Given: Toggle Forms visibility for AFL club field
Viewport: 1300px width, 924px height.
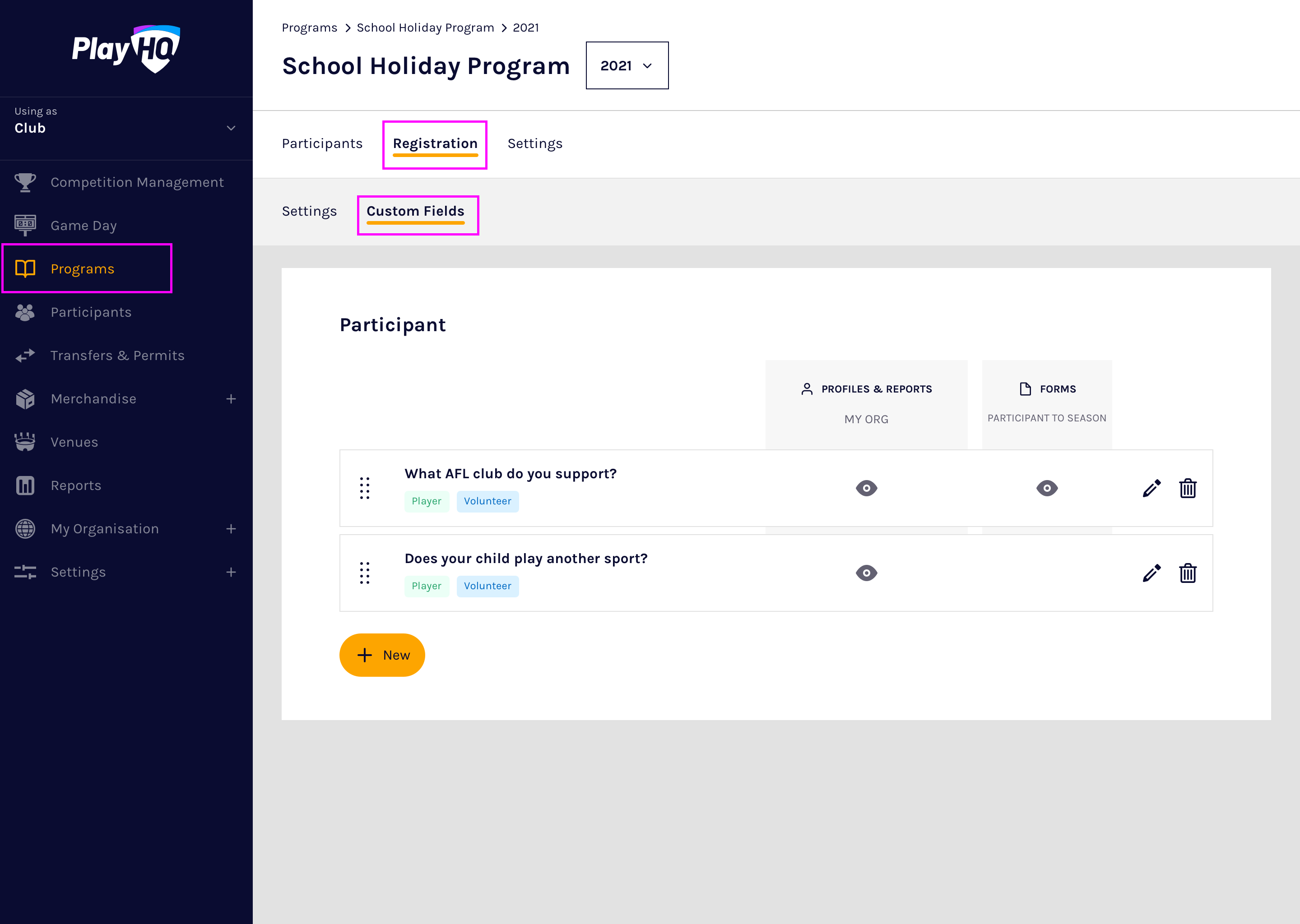Looking at the screenshot, I should pos(1046,488).
